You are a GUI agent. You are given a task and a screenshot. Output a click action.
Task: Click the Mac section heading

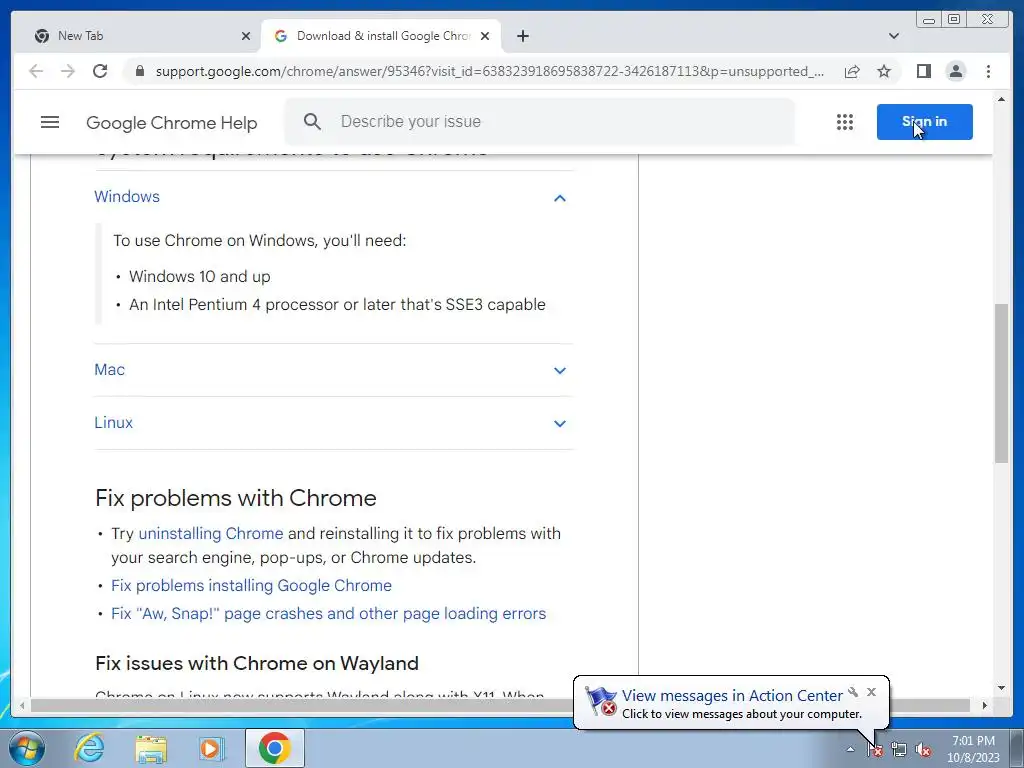[109, 370]
